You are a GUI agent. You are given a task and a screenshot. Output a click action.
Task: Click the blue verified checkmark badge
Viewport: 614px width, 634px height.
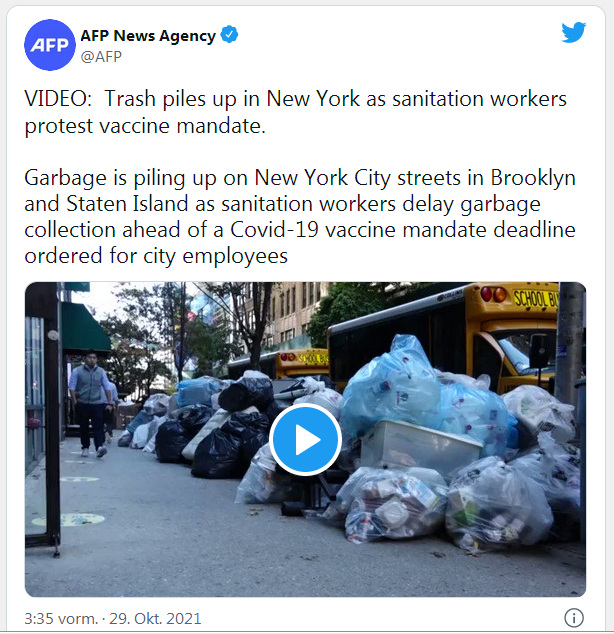pos(229,35)
